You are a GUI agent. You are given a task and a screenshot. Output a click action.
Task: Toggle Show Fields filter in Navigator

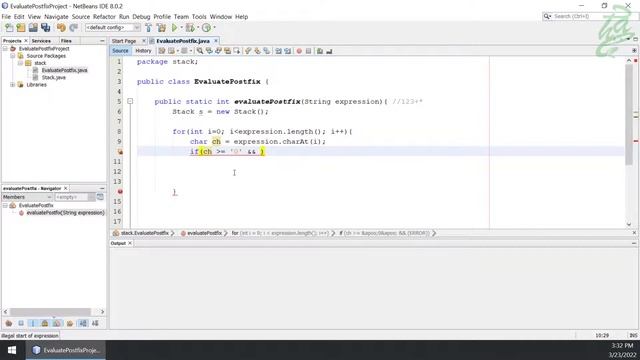click(x=21, y=323)
